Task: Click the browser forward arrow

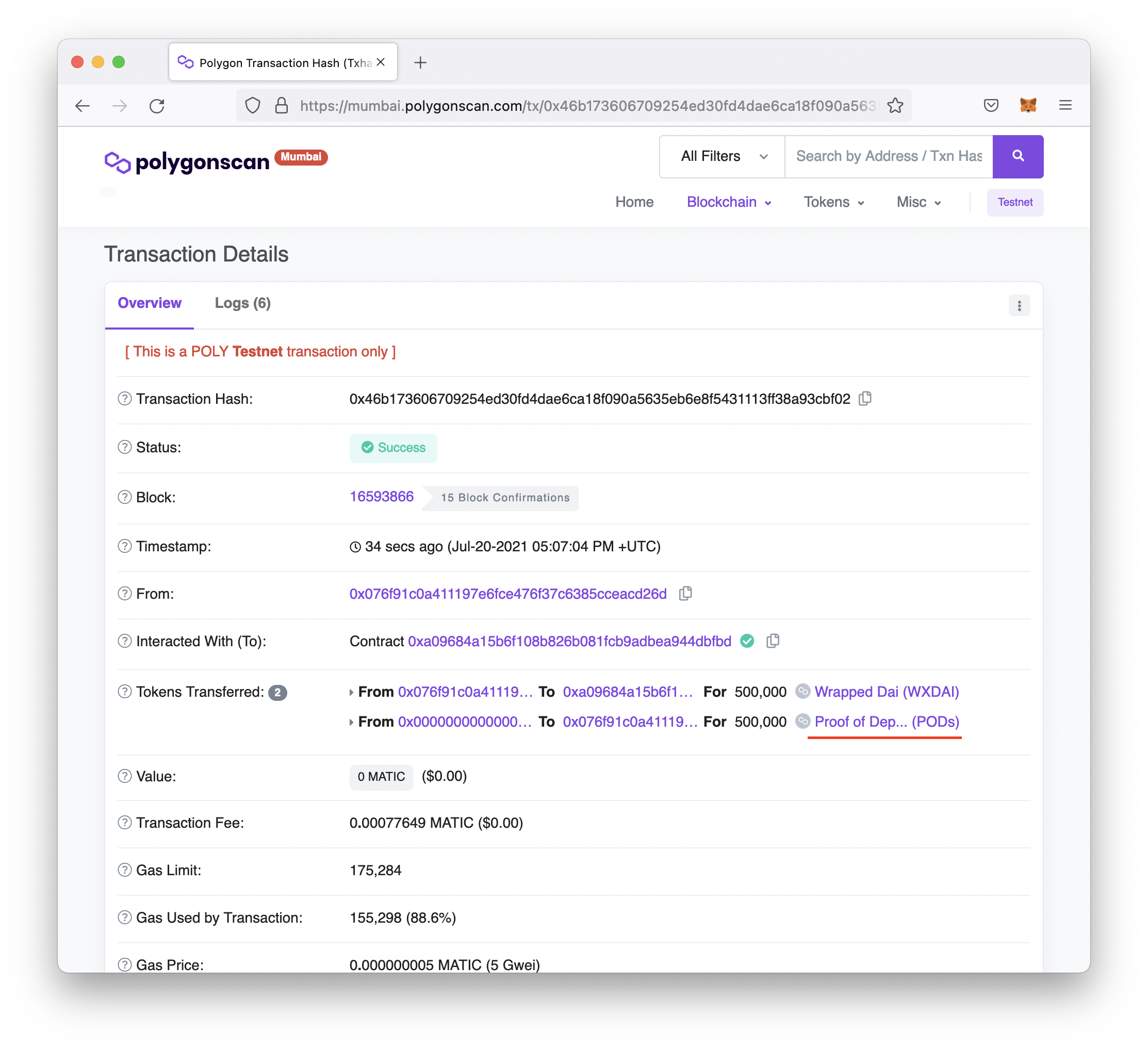Action: pos(120,106)
